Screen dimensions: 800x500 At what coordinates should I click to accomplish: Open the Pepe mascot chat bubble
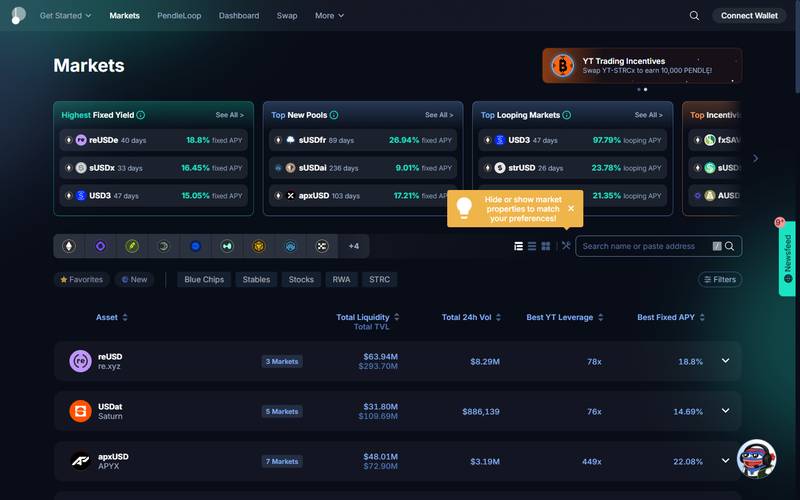756,459
